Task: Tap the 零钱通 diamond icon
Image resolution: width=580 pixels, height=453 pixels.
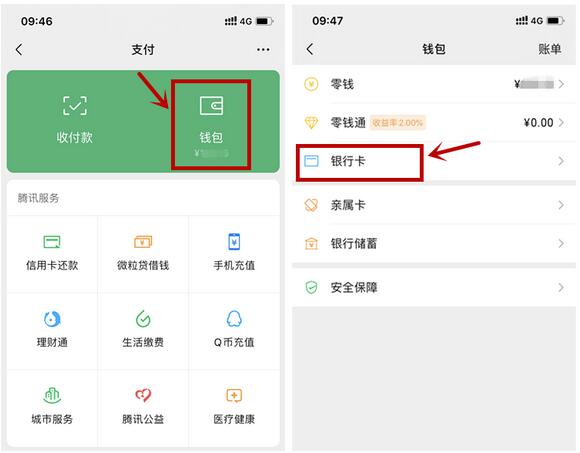Action: click(x=311, y=122)
